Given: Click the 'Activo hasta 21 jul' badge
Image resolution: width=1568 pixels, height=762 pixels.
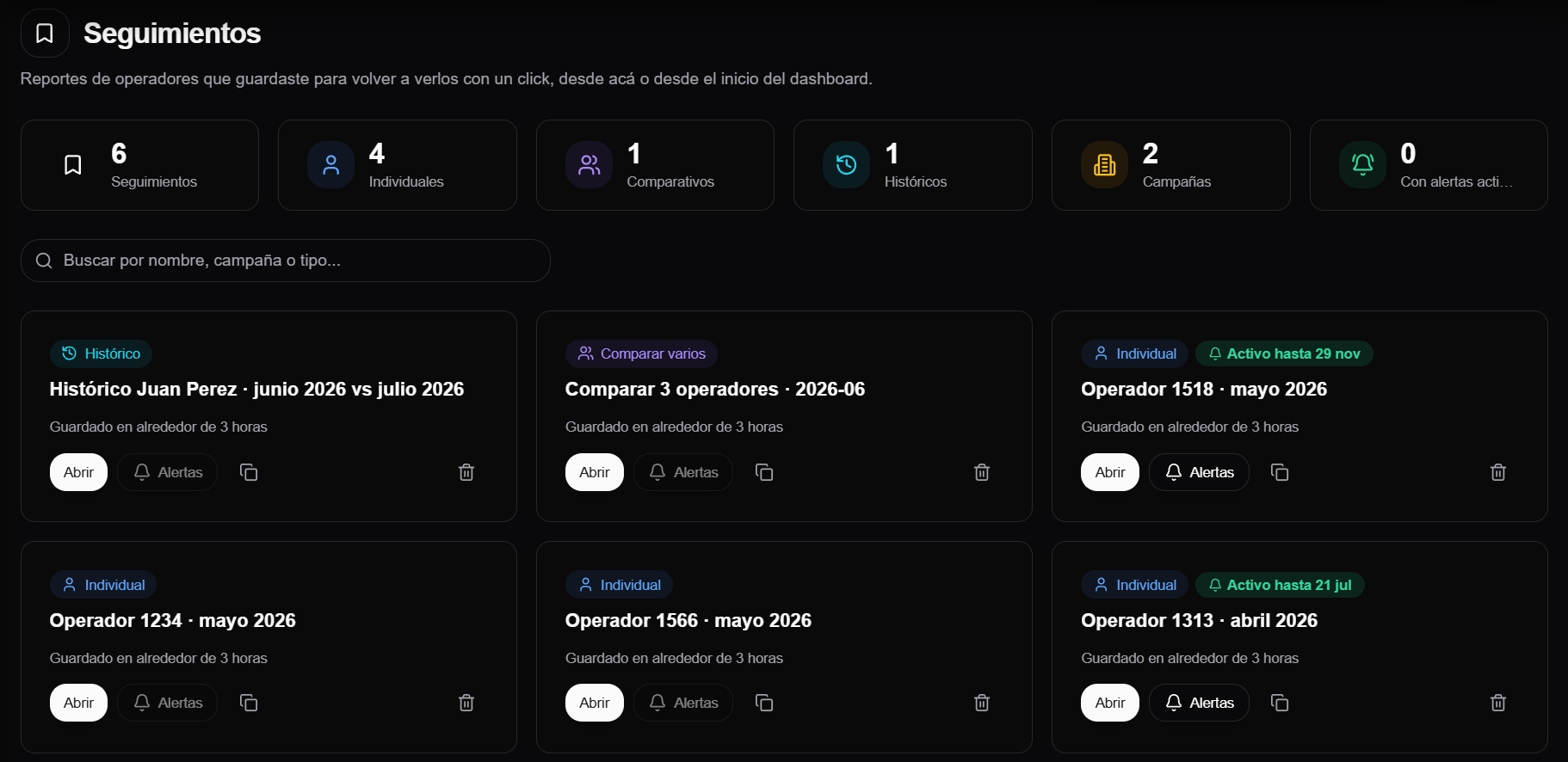Looking at the screenshot, I should tap(1280, 585).
